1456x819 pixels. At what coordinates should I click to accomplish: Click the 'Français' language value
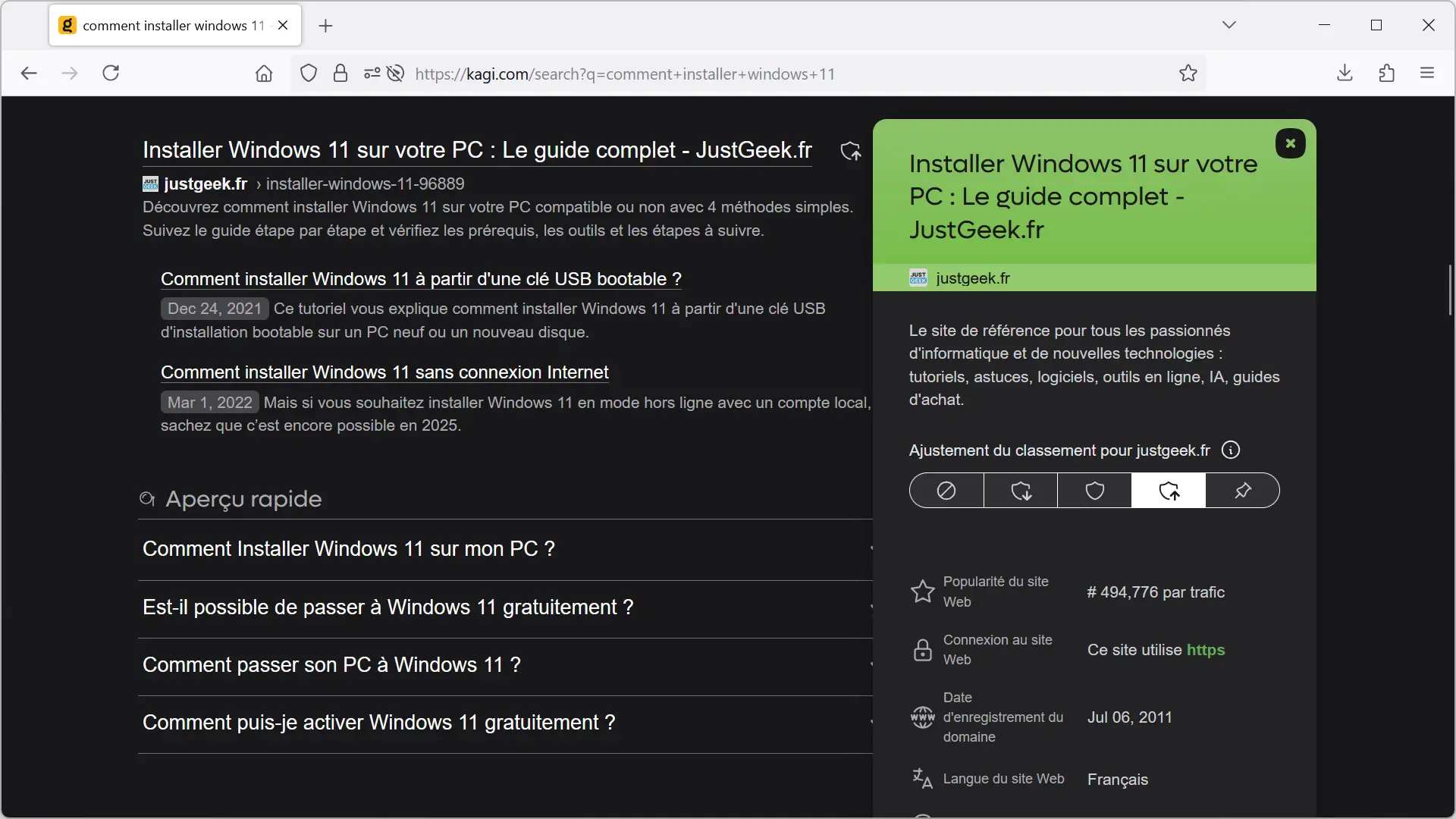[x=1118, y=780]
